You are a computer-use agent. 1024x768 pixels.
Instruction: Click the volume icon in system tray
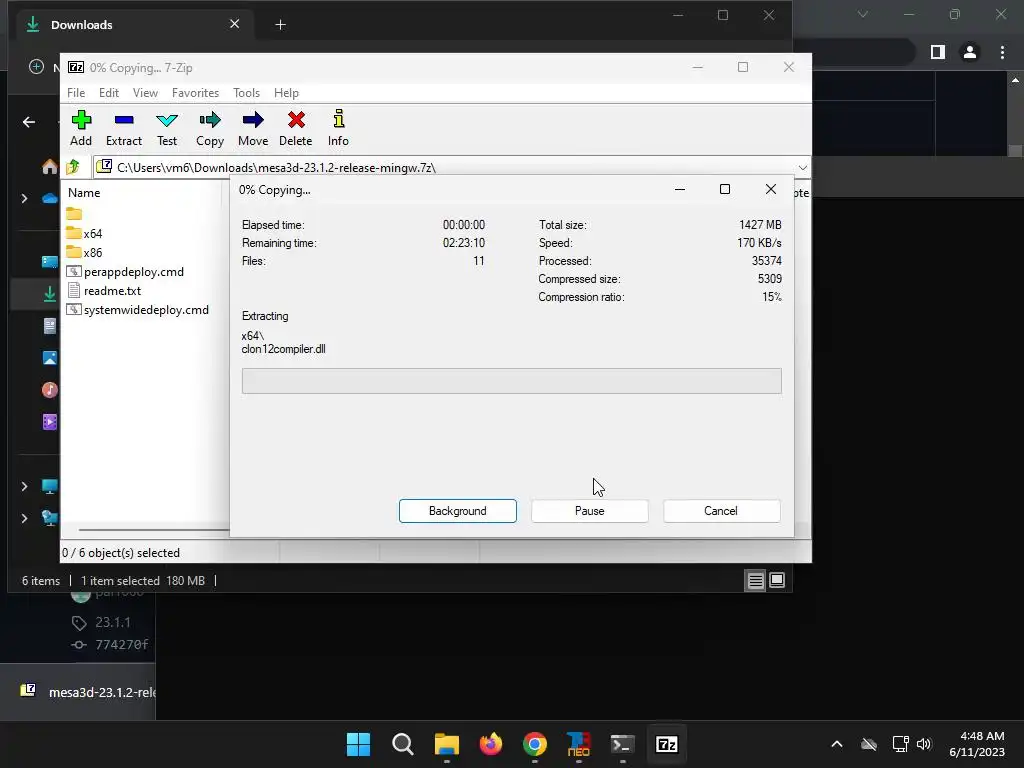tap(924, 744)
